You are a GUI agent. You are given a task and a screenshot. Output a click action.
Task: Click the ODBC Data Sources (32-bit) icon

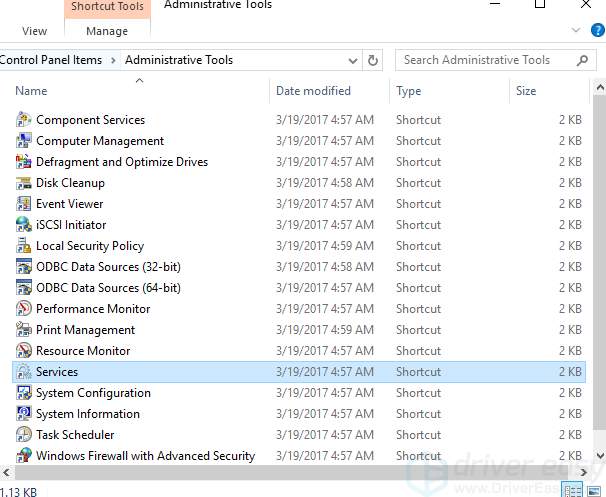[x=24, y=267]
